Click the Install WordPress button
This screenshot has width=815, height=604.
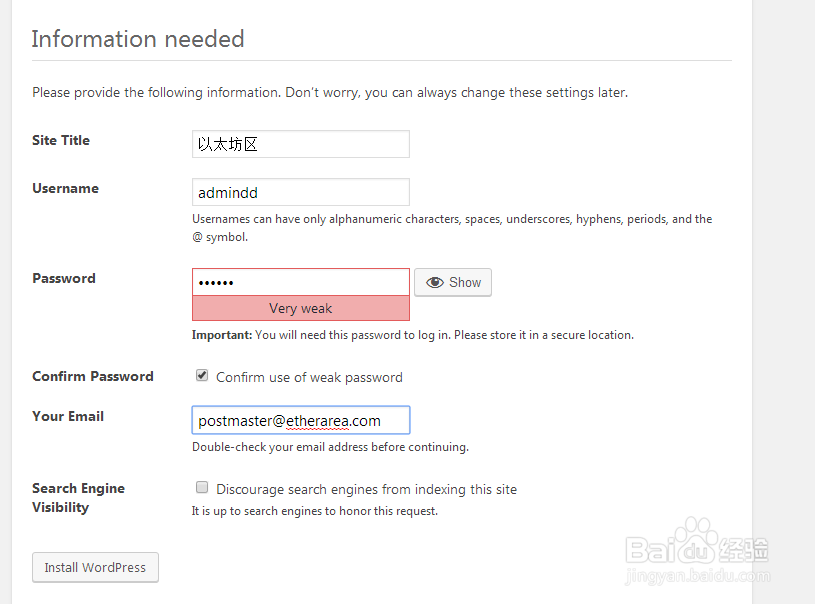95,567
